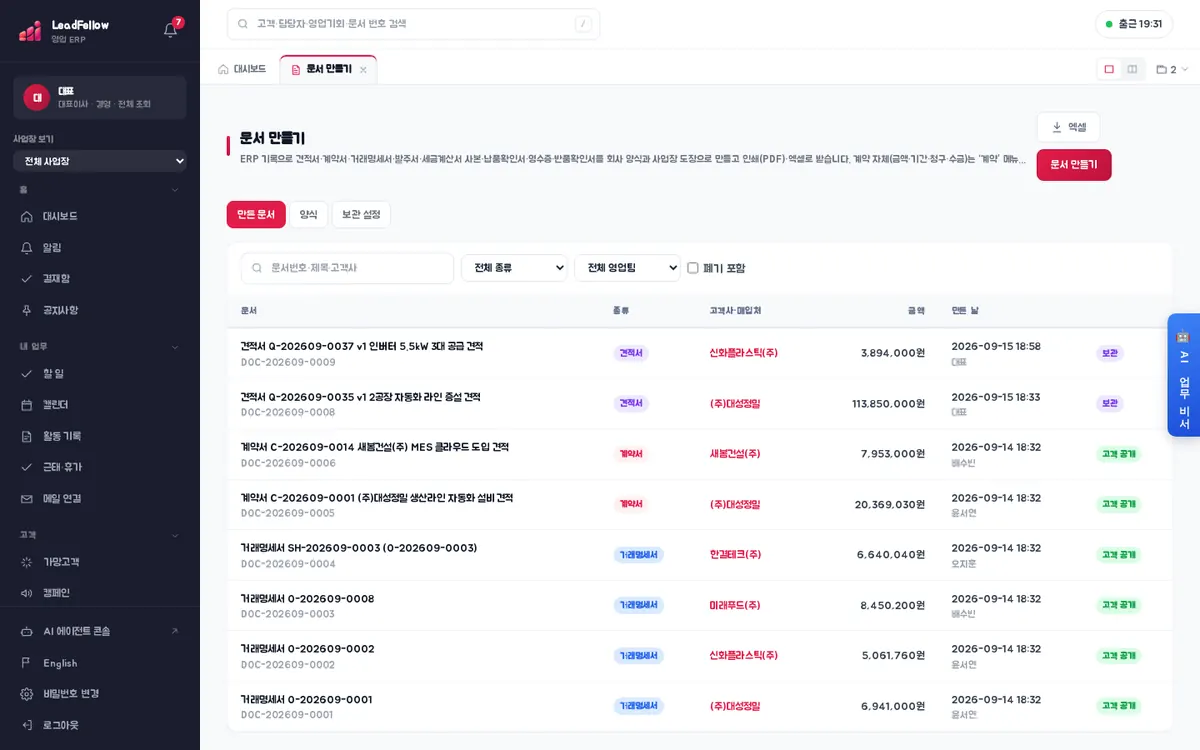Open 활동 기록 in the sidebar

pos(100,436)
